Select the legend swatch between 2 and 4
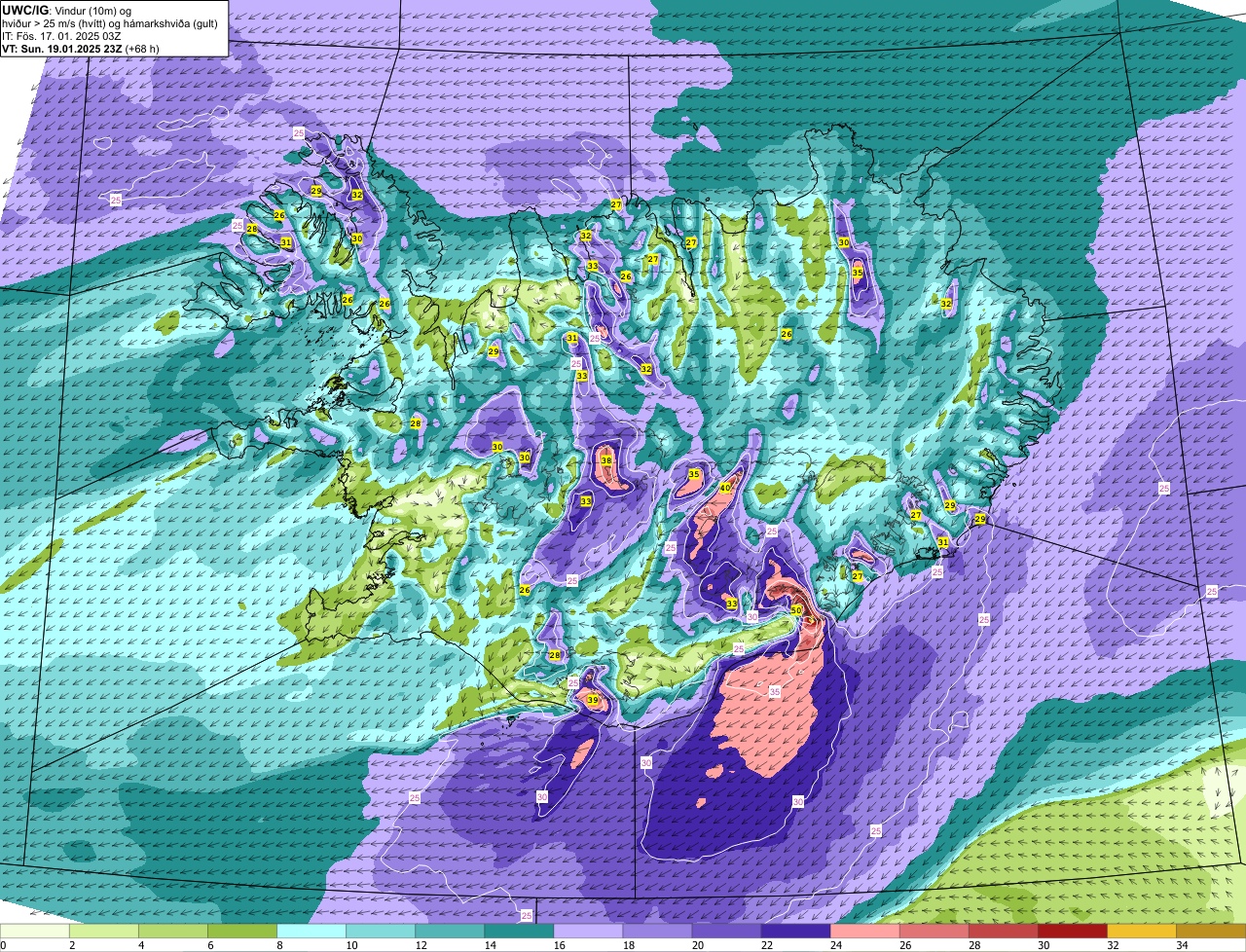Image resolution: width=1246 pixels, height=952 pixels. coord(104,932)
